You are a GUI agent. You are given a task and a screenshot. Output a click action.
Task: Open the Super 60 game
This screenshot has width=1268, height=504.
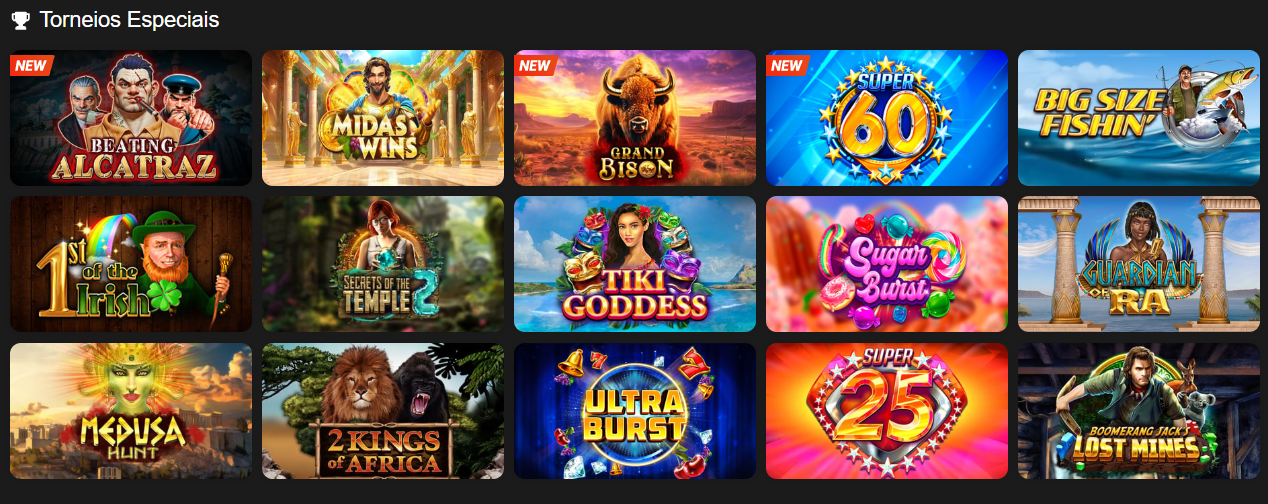887,118
